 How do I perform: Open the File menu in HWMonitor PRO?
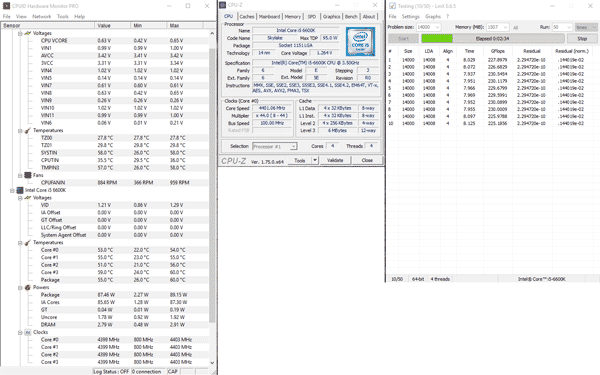pyautogui.click(x=7, y=16)
